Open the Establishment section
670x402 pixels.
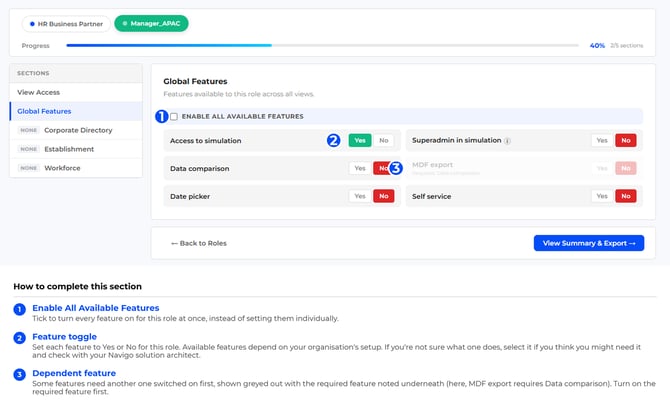click(76, 149)
